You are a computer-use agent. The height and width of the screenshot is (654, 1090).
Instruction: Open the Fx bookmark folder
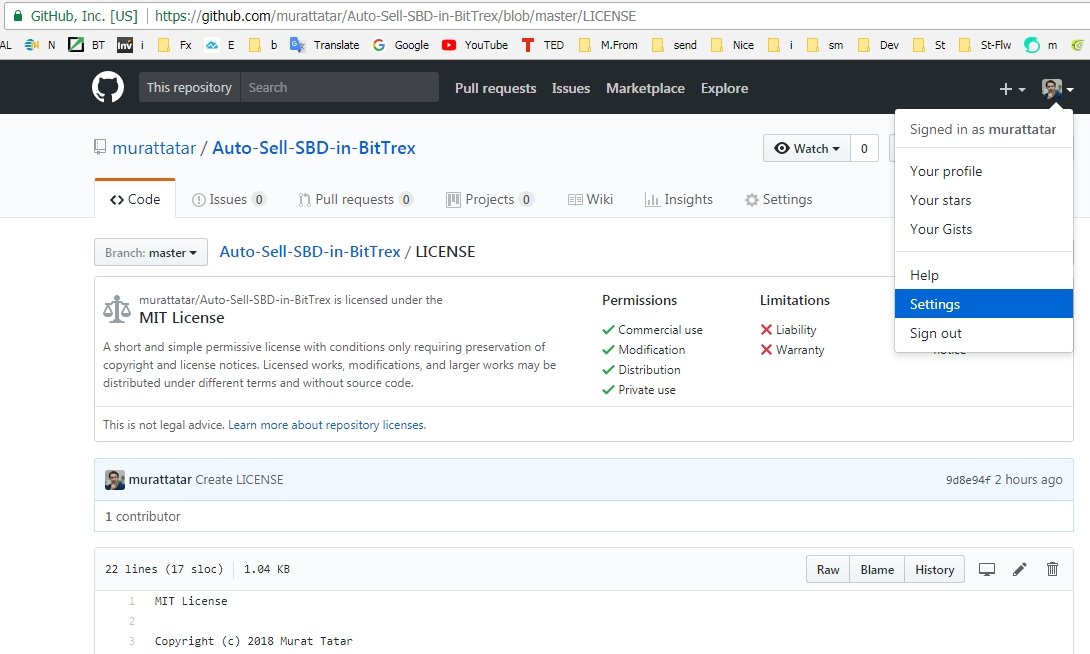(x=174, y=45)
